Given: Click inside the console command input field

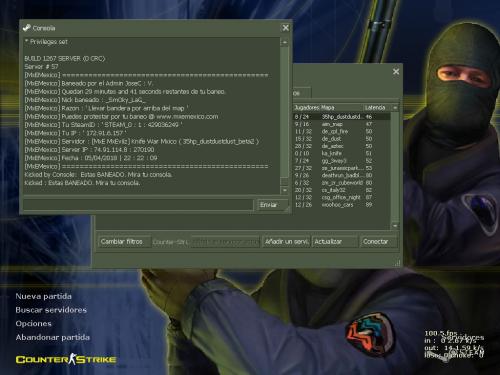Looking at the screenshot, I should click(138, 205).
